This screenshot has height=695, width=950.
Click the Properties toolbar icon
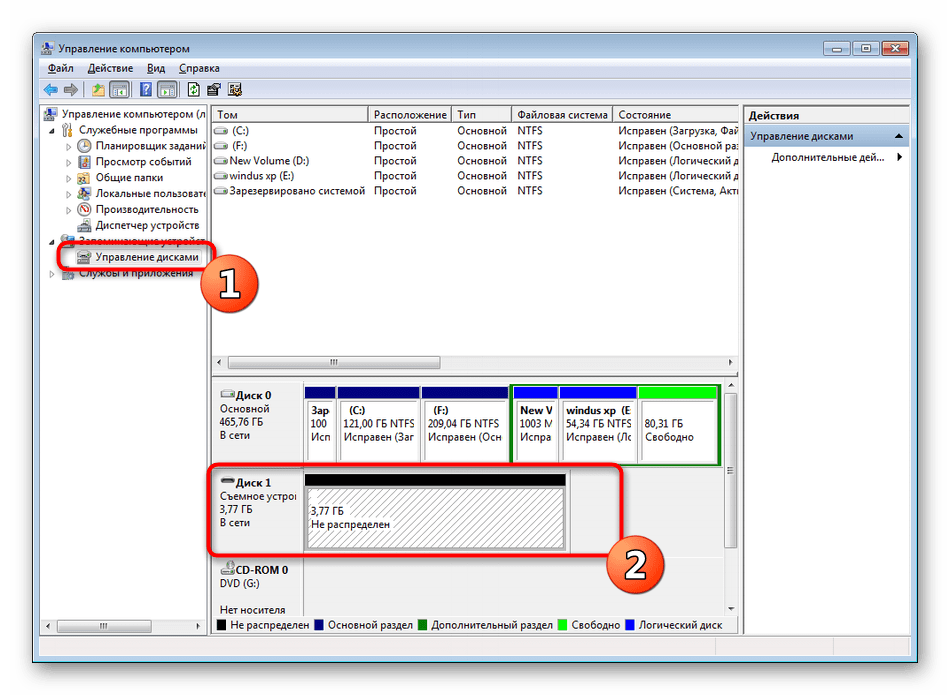[x=214, y=89]
